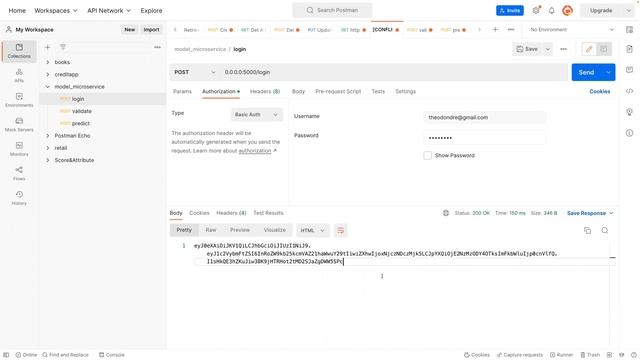Open the settings gear icon in the header
This screenshot has height=360, width=640.
[x=536, y=10]
